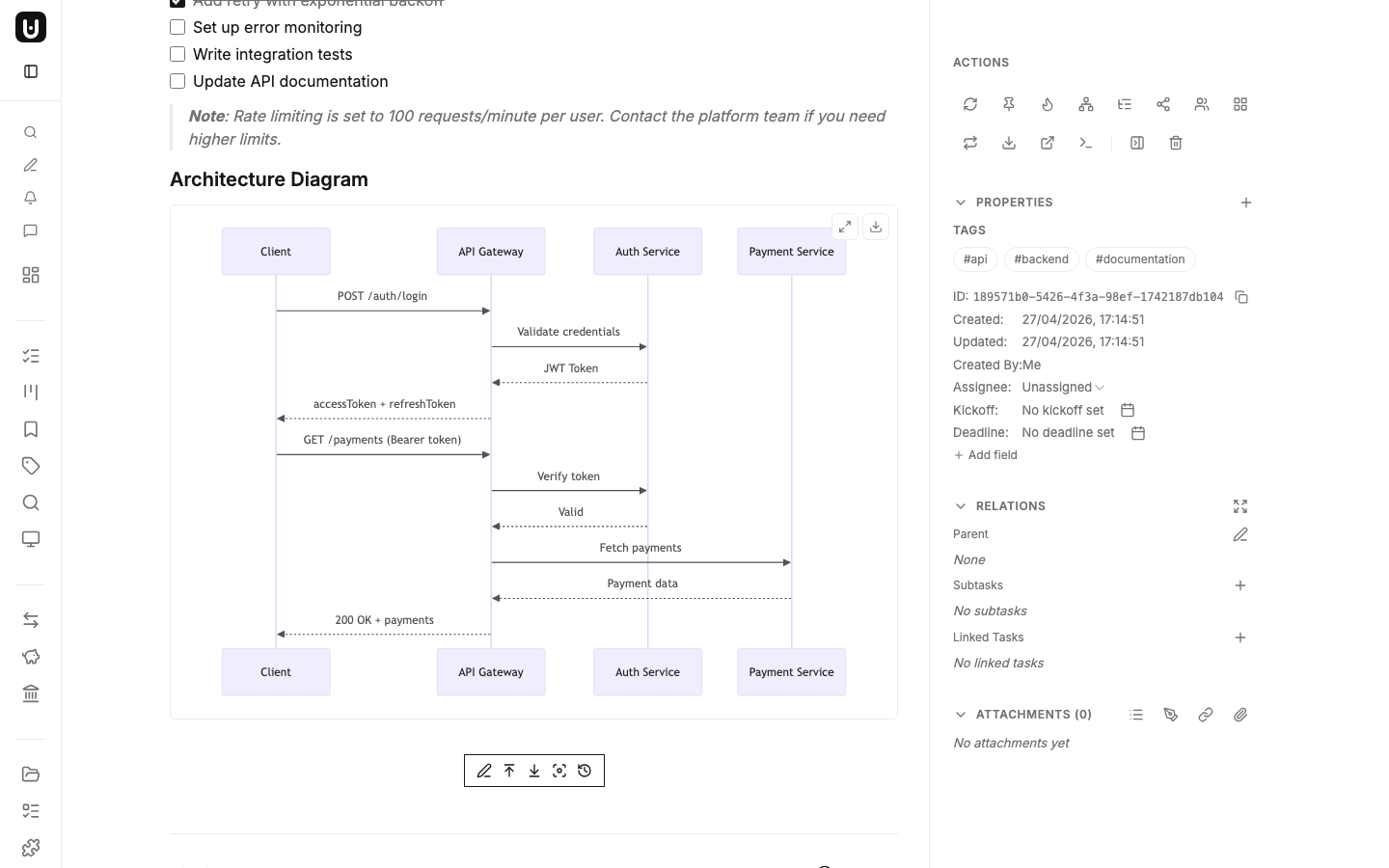1389x868 pixels.
Task: Click the #documentation tag
Action: click(1140, 259)
